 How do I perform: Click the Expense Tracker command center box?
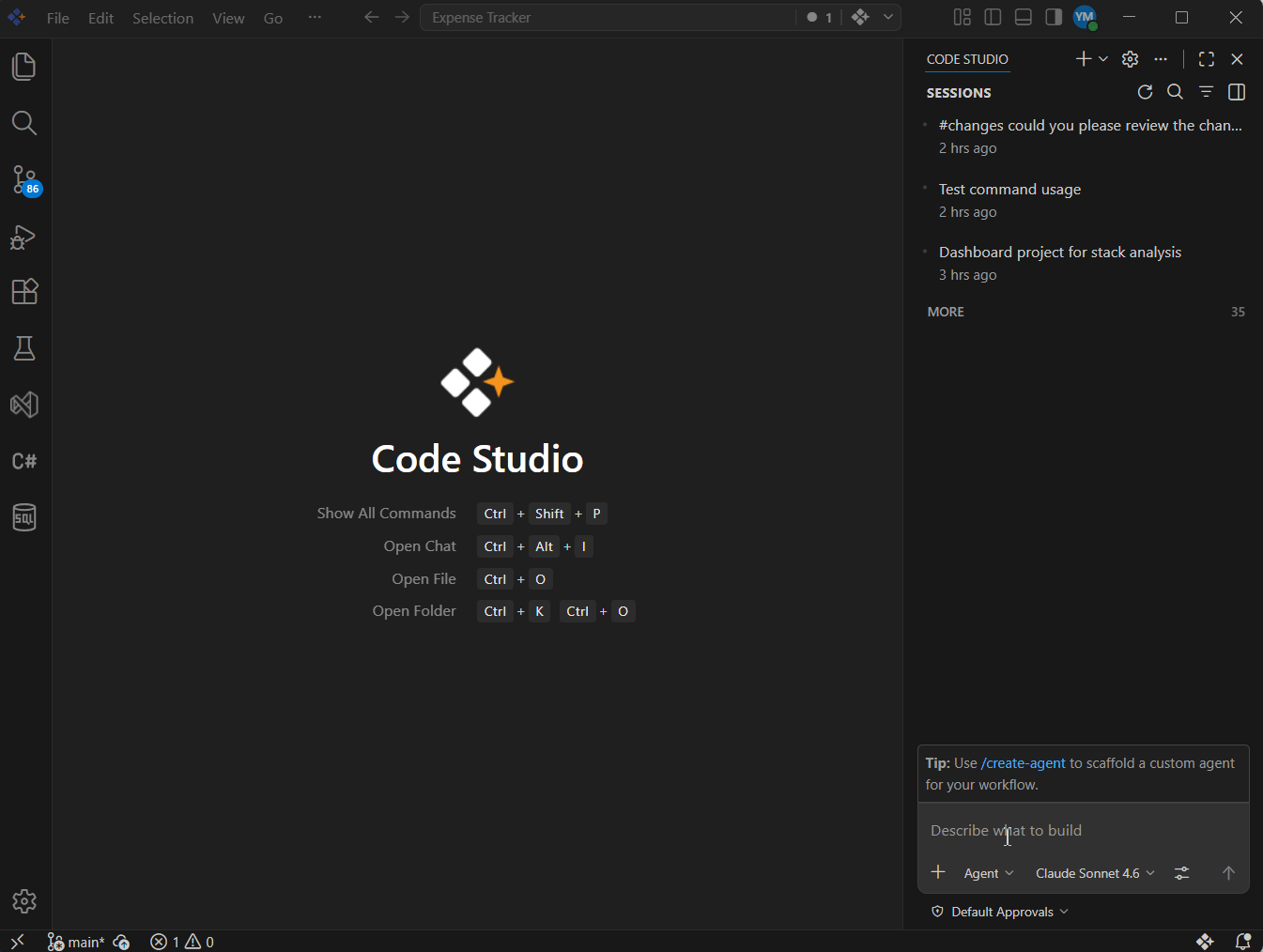coord(608,17)
